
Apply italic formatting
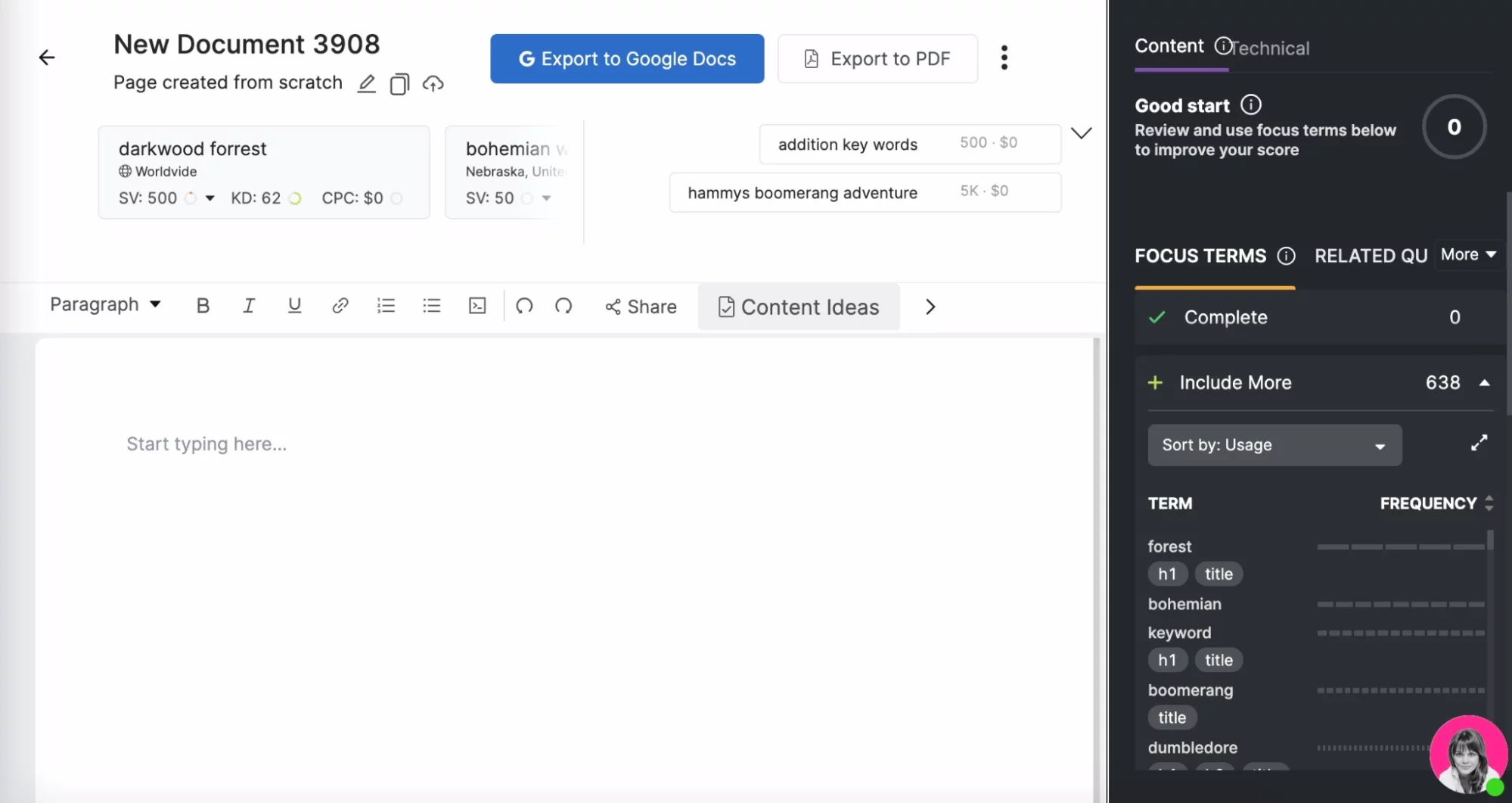(x=248, y=306)
